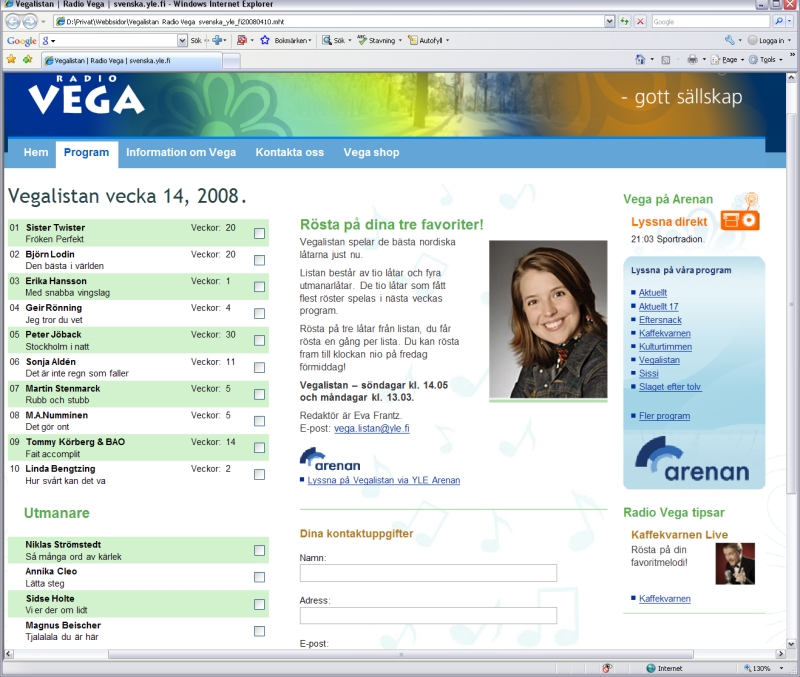Open the search provider dropdown arrow

coord(790,21)
